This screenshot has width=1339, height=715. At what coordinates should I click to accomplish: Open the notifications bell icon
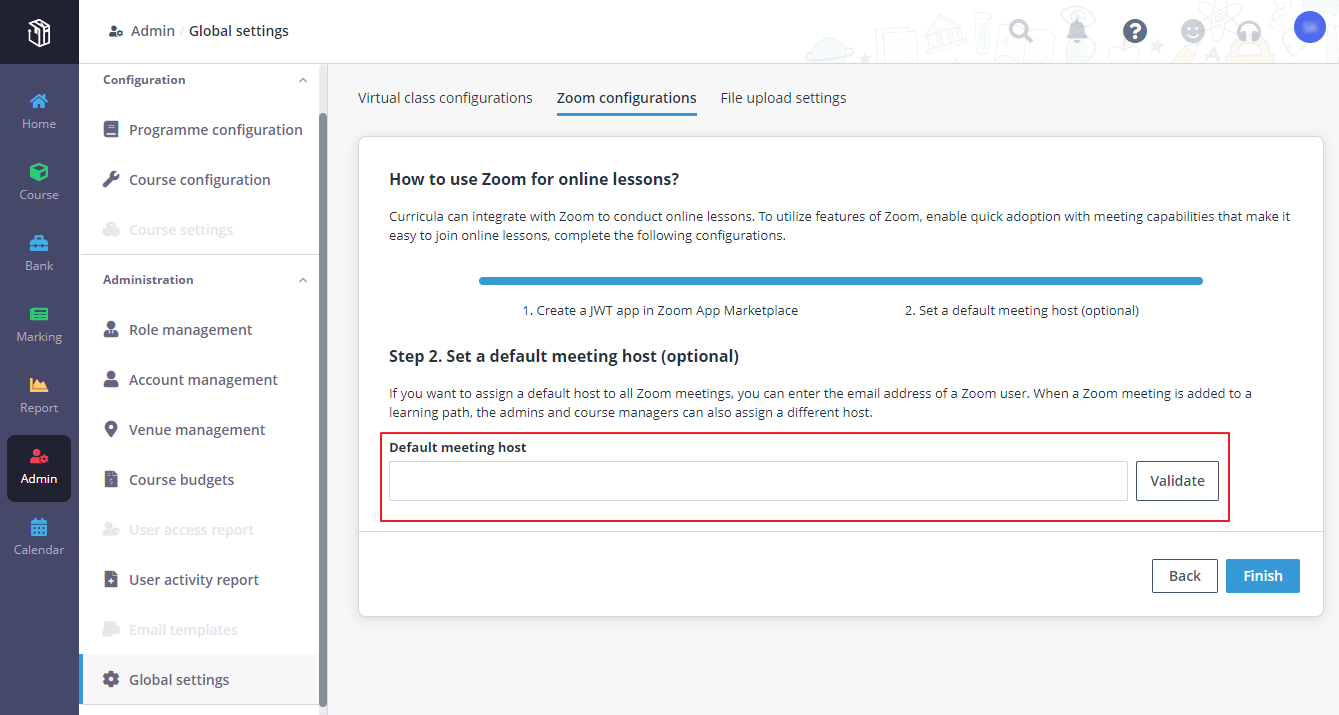pos(1077,31)
